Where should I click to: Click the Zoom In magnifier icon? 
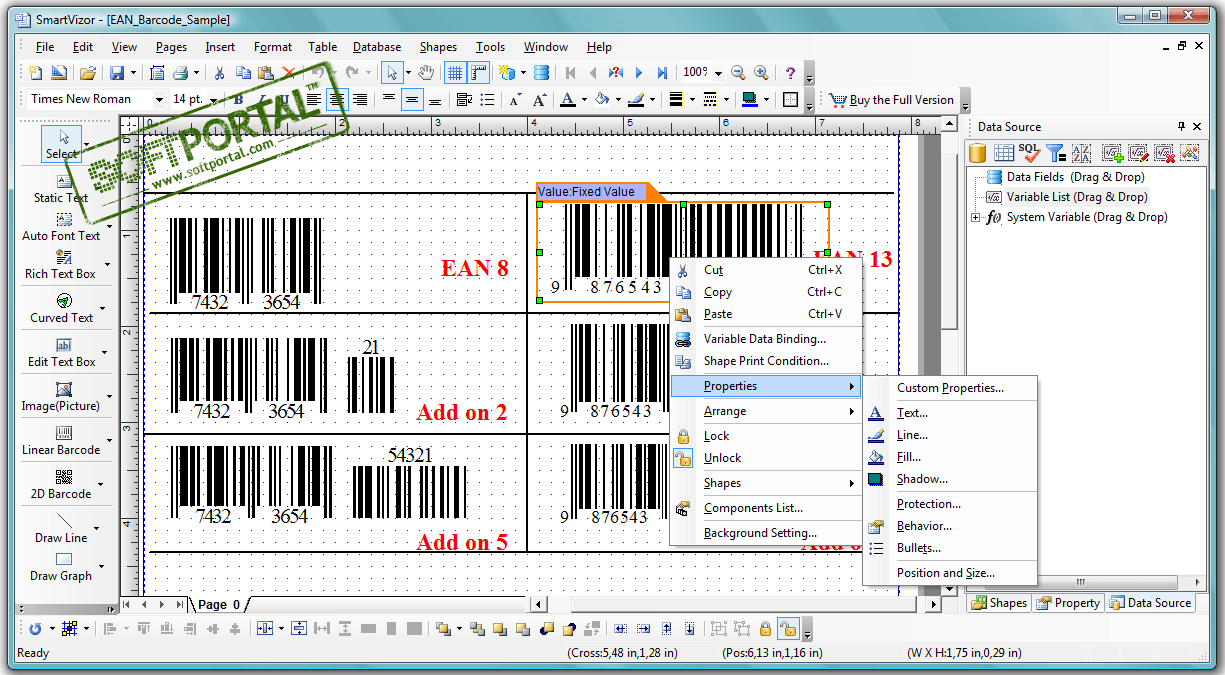762,73
